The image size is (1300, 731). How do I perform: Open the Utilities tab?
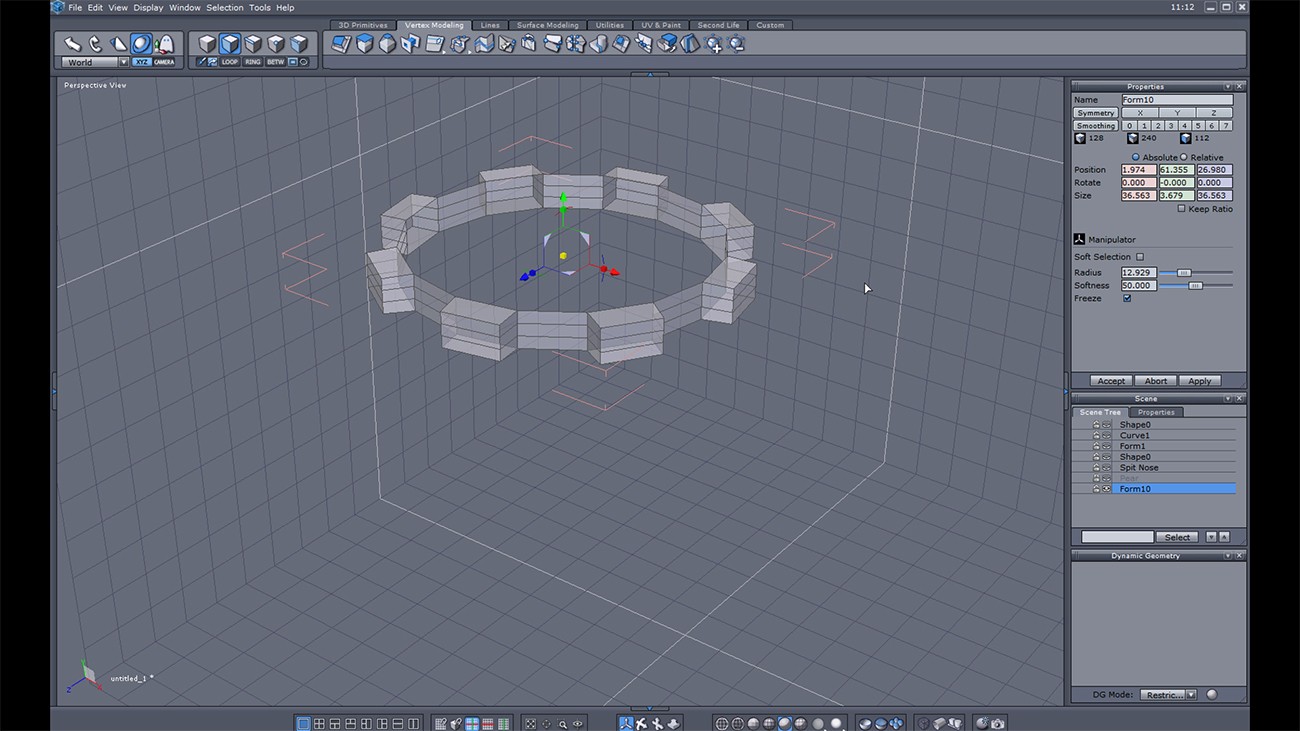[609, 25]
